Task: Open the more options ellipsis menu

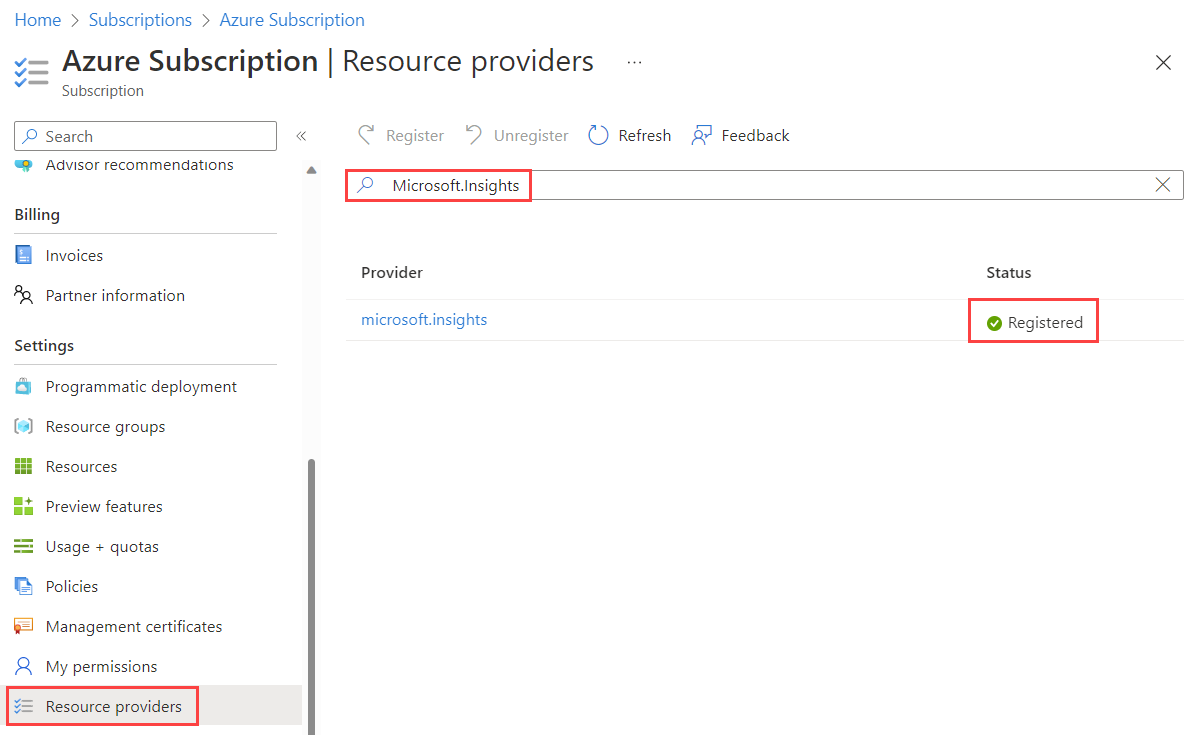Action: 634,62
